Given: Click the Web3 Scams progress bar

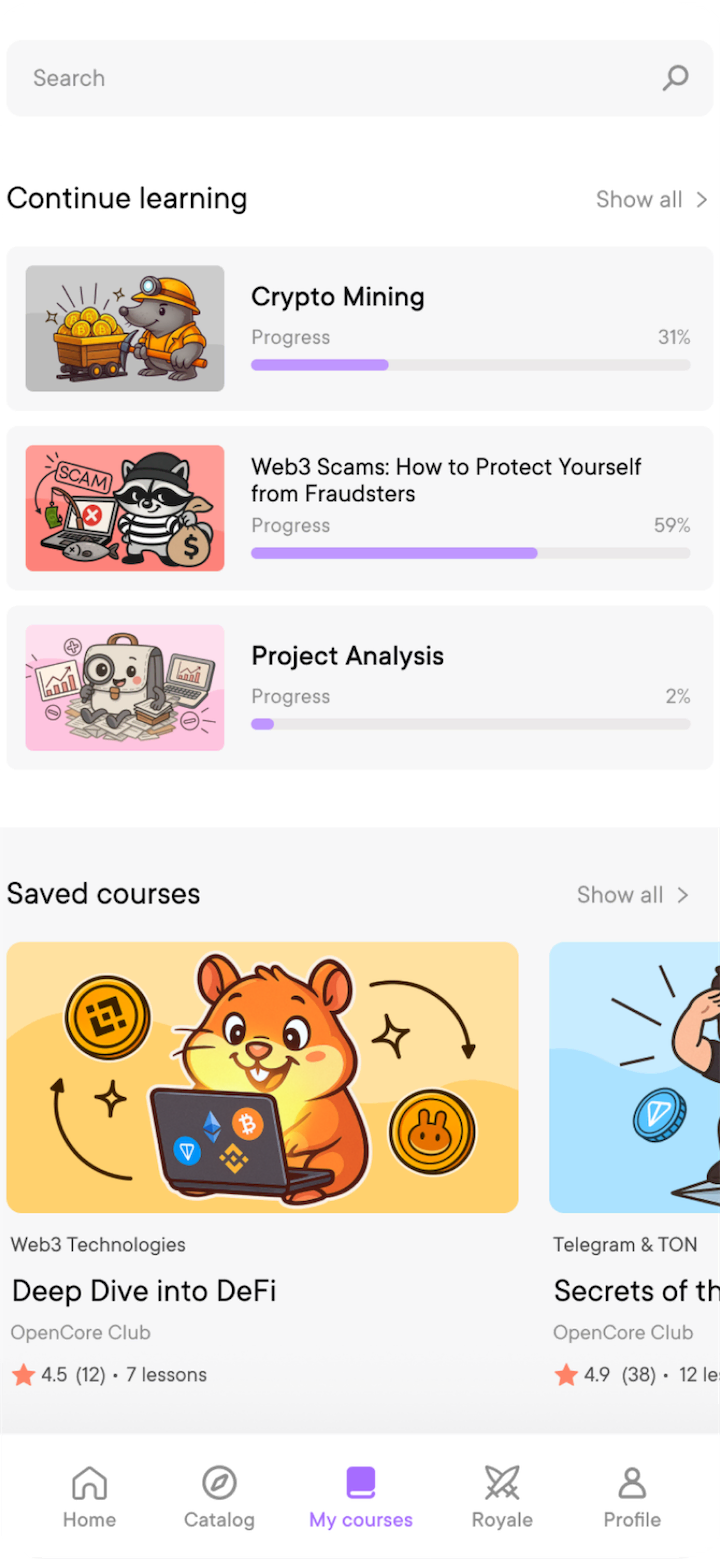Looking at the screenshot, I should pyautogui.click(x=470, y=553).
